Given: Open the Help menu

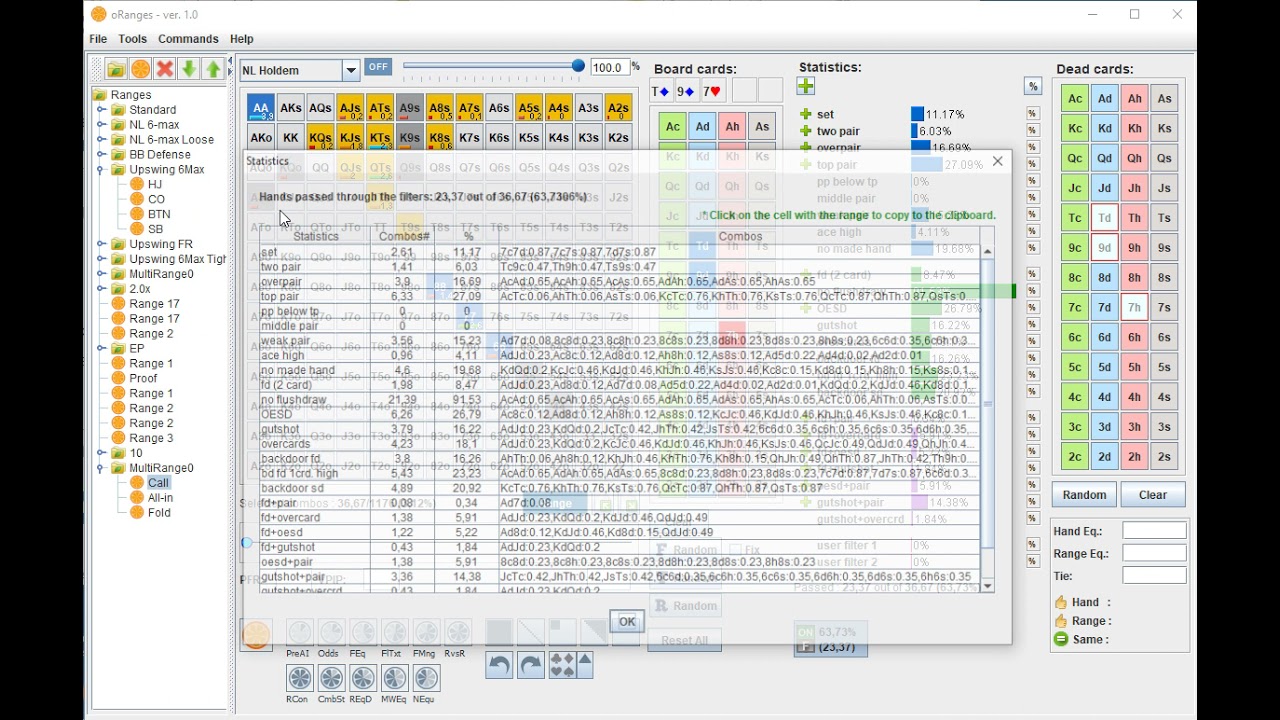Looking at the screenshot, I should 242,39.
